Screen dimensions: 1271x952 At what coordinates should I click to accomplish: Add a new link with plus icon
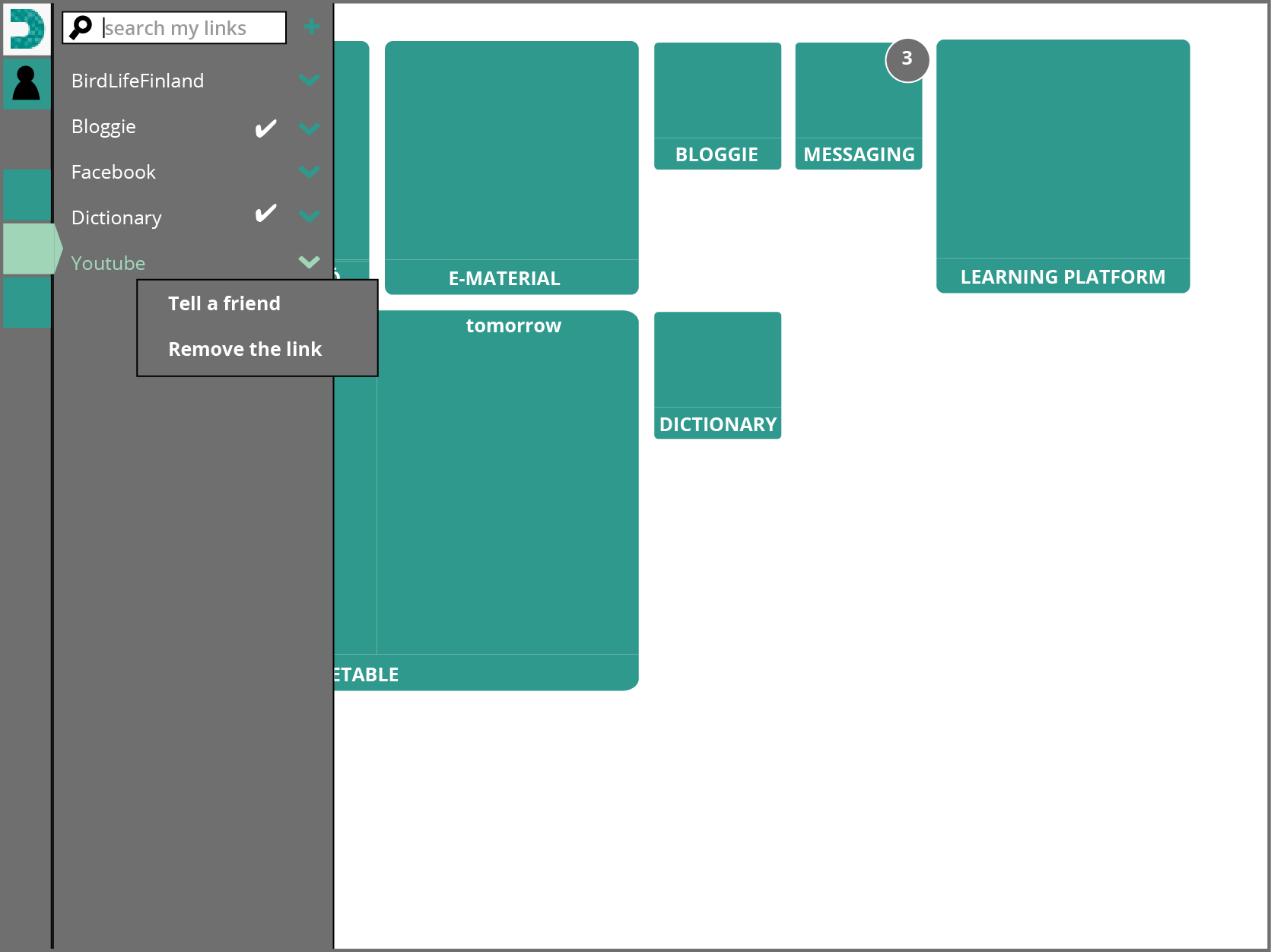pos(310,27)
